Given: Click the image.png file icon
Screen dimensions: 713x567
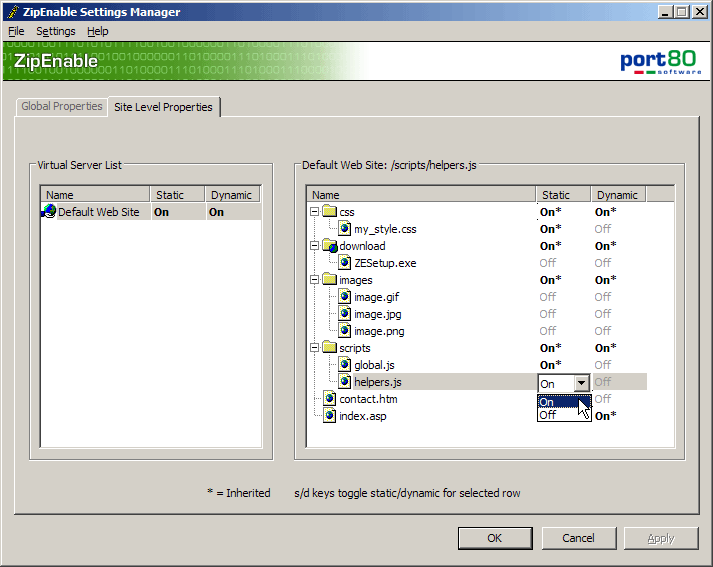Looking at the screenshot, I should pyautogui.click(x=345, y=331).
